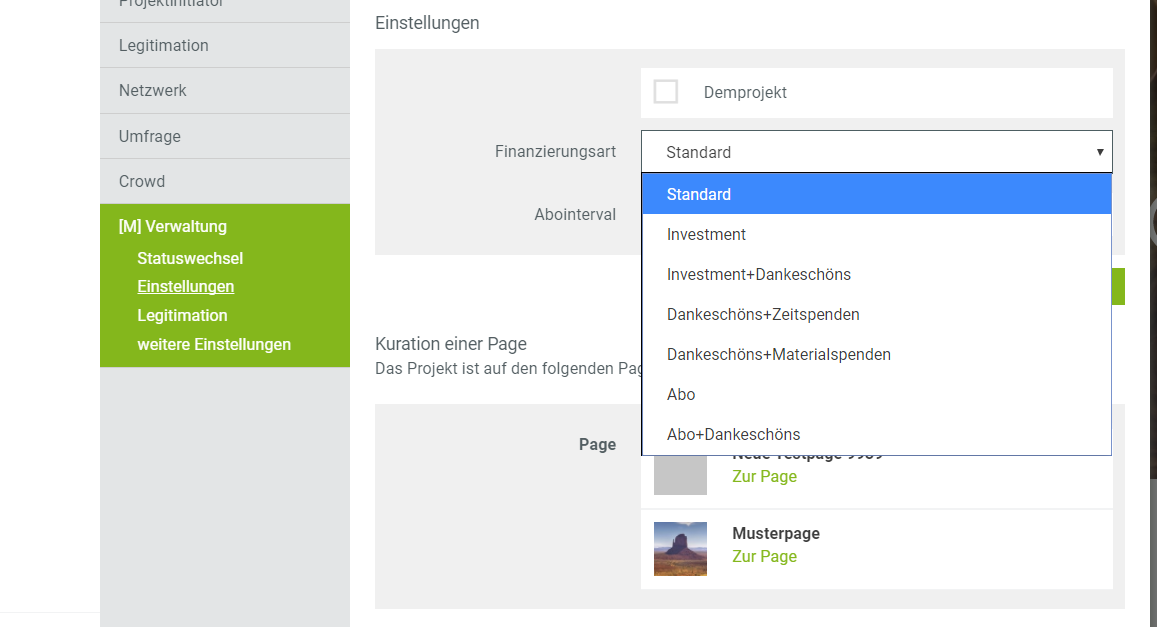Open Legitimation in the sidebar menu

(x=164, y=45)
